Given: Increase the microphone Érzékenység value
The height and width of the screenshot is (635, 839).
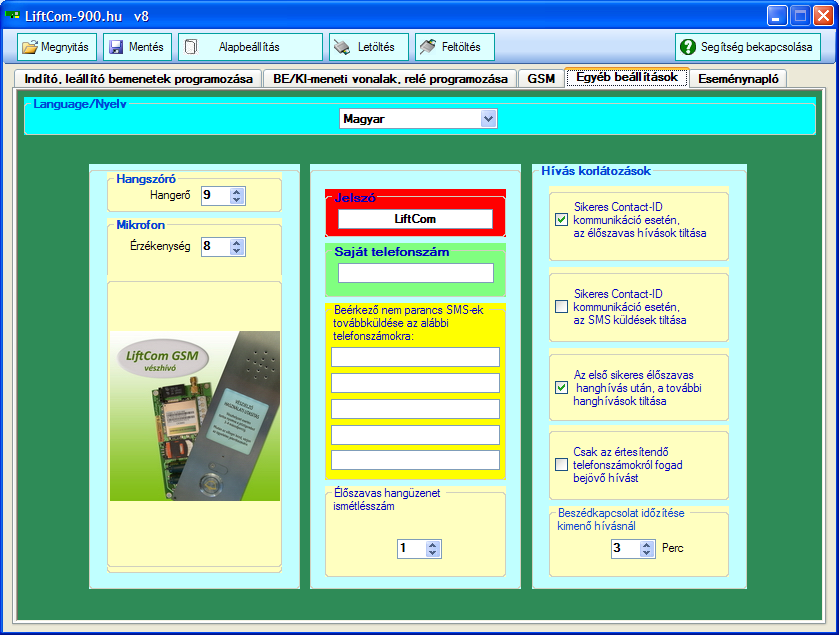Looking at the screenshot, I should point(237,243).
